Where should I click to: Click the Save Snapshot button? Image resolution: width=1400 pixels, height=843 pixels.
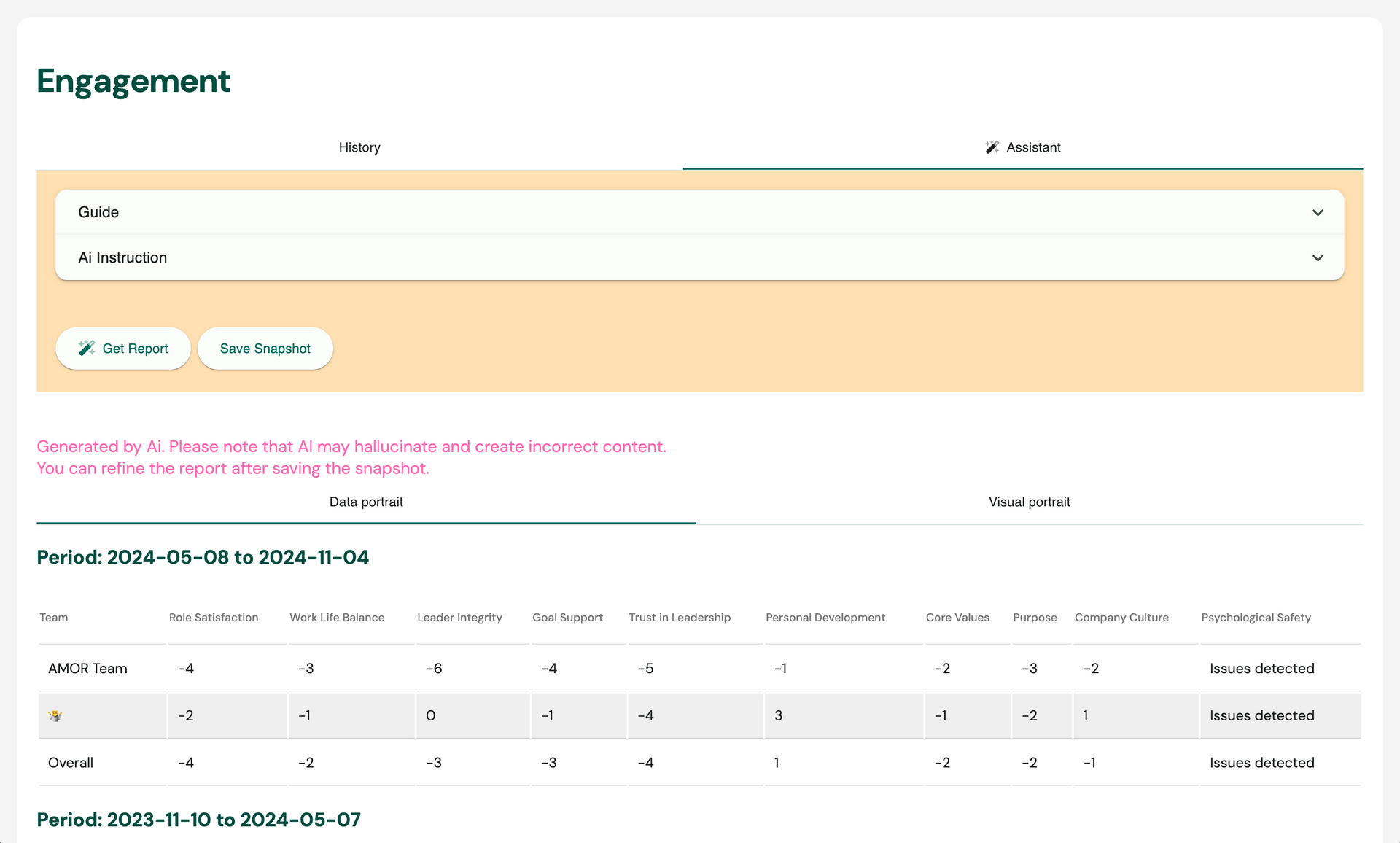coord(265,349)
